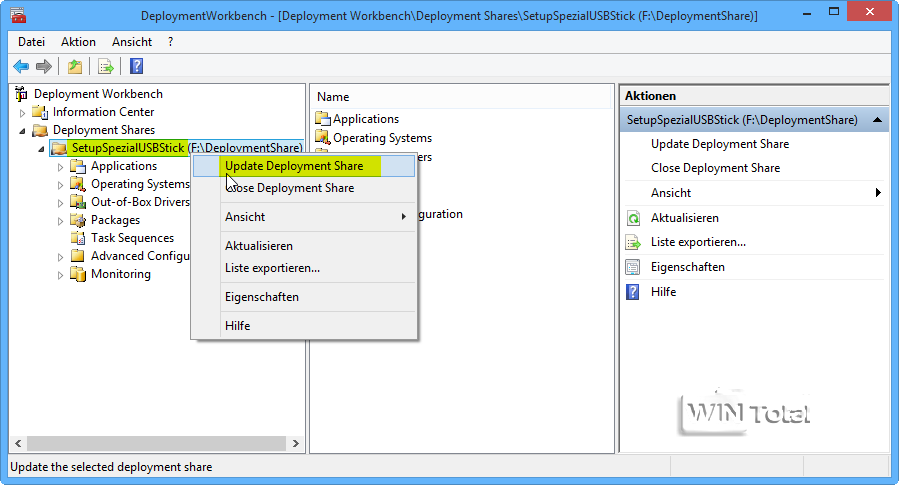Expand the Monitoring tree node
The image size is (899, 485).
(60, 275)
